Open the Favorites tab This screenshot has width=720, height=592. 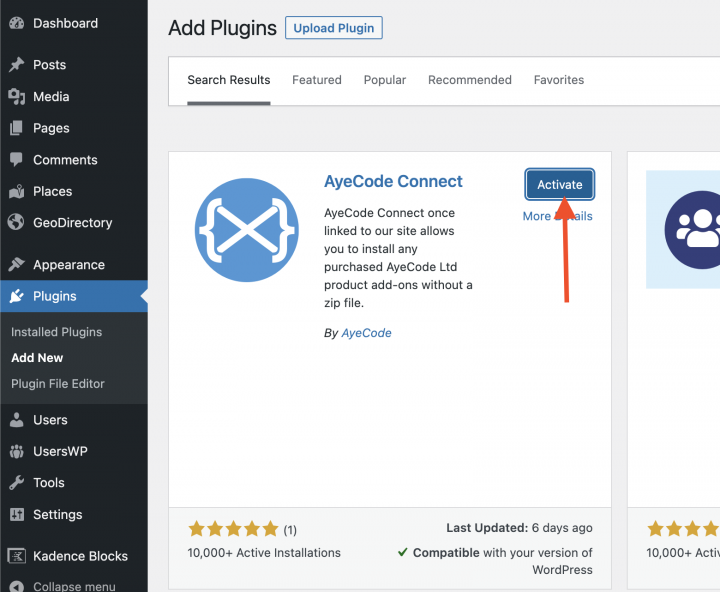[x=559, y=80]
